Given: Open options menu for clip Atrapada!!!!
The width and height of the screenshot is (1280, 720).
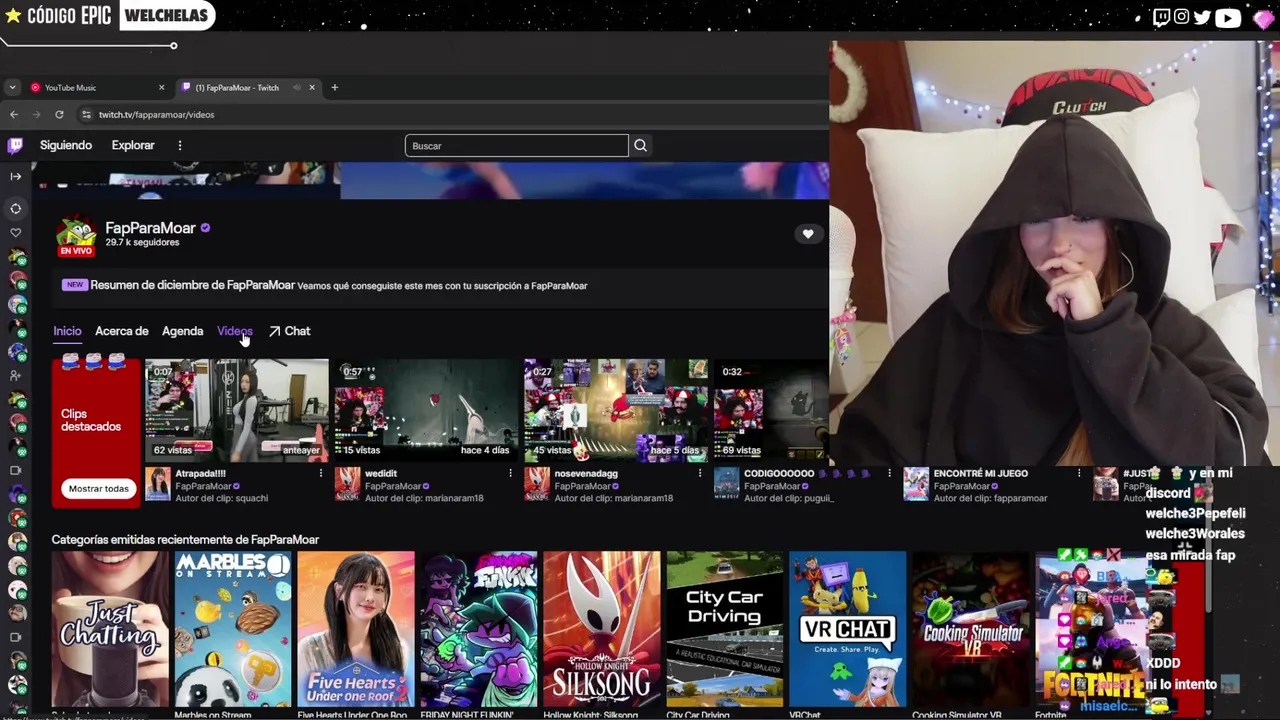Looking at the screenshot, I should [x=321, y=474].
